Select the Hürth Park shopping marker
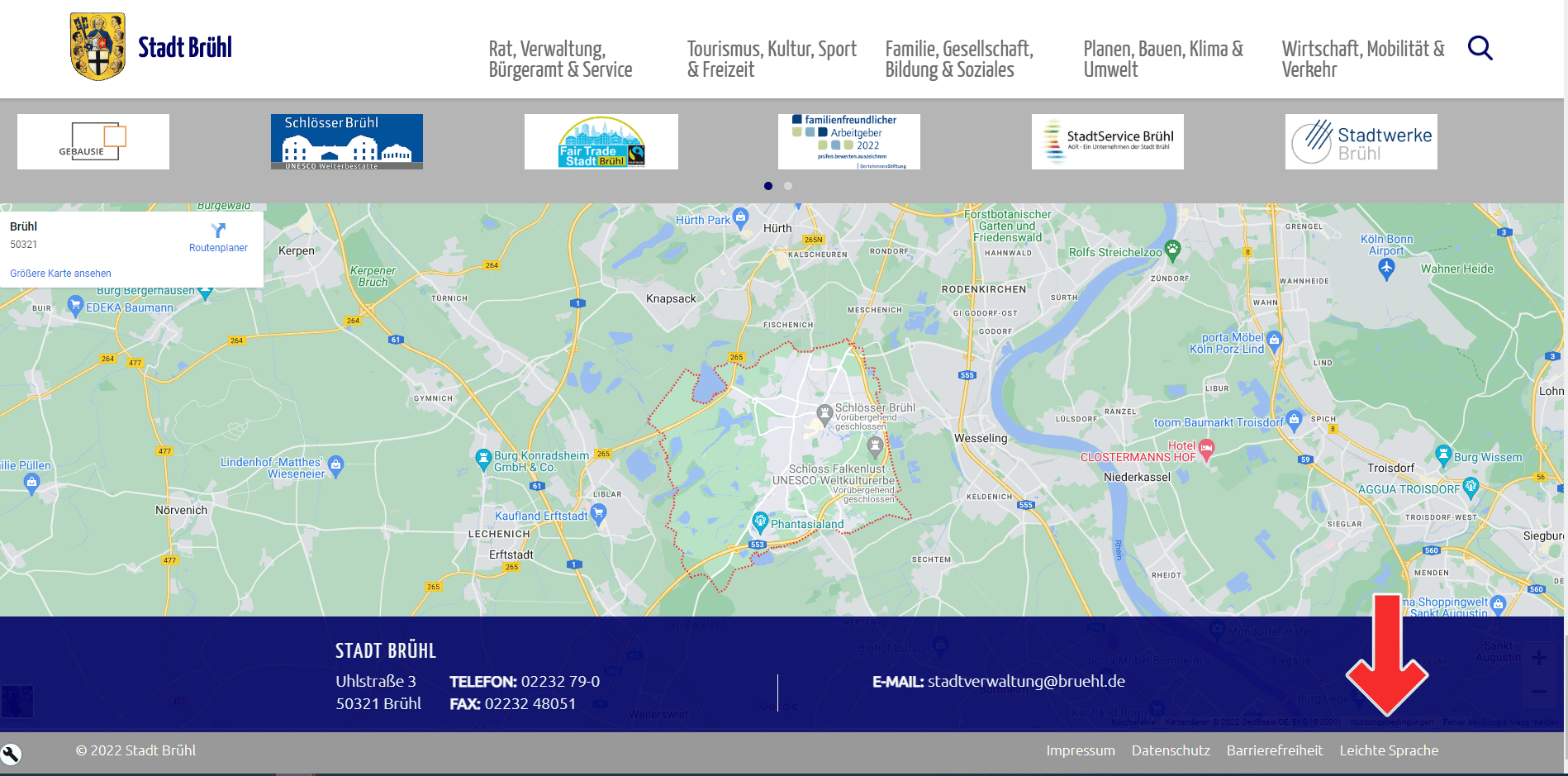 tap(741, 218)
